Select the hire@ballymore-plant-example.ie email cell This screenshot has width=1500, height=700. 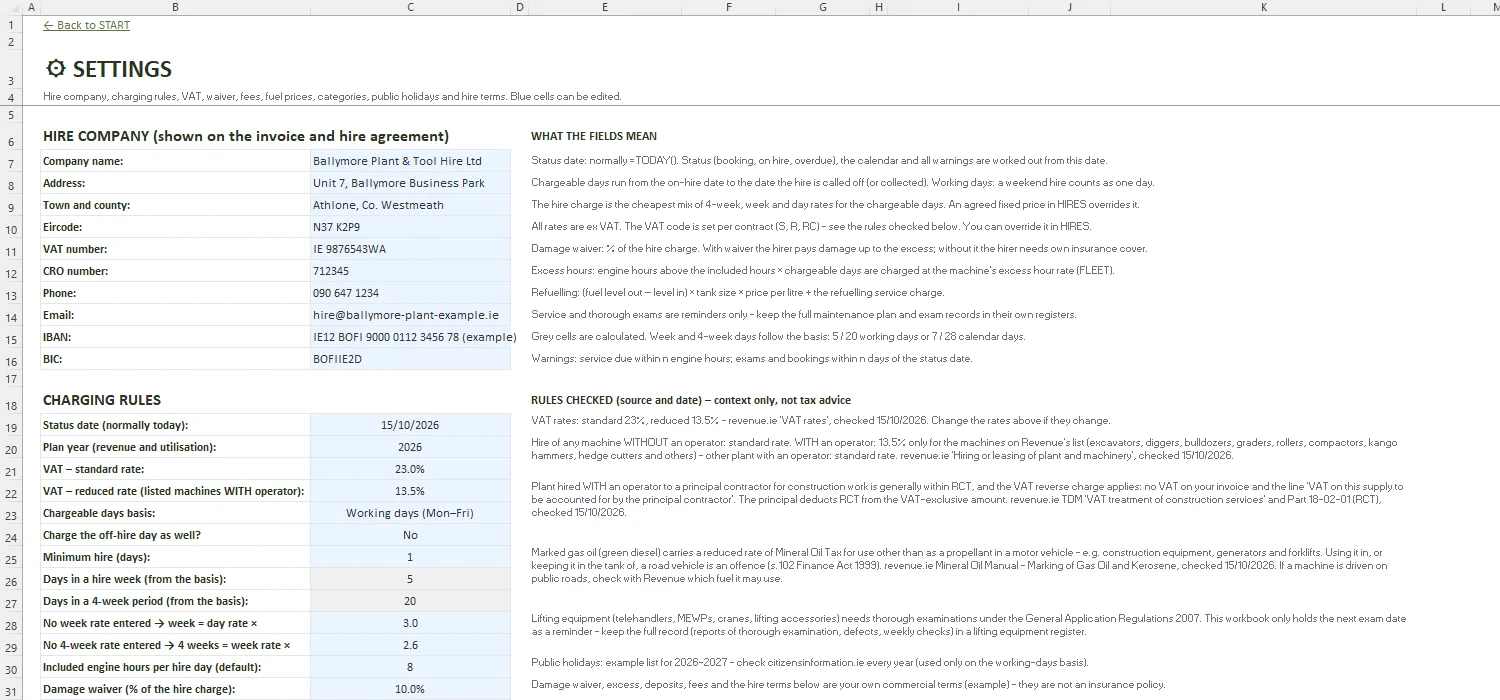pyautogui.click(x=410, y=315)
